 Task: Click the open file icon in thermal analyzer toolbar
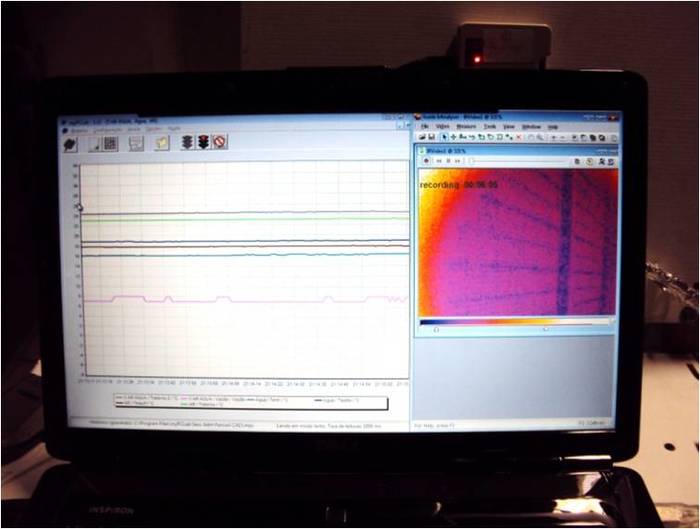tap(422, 137)
